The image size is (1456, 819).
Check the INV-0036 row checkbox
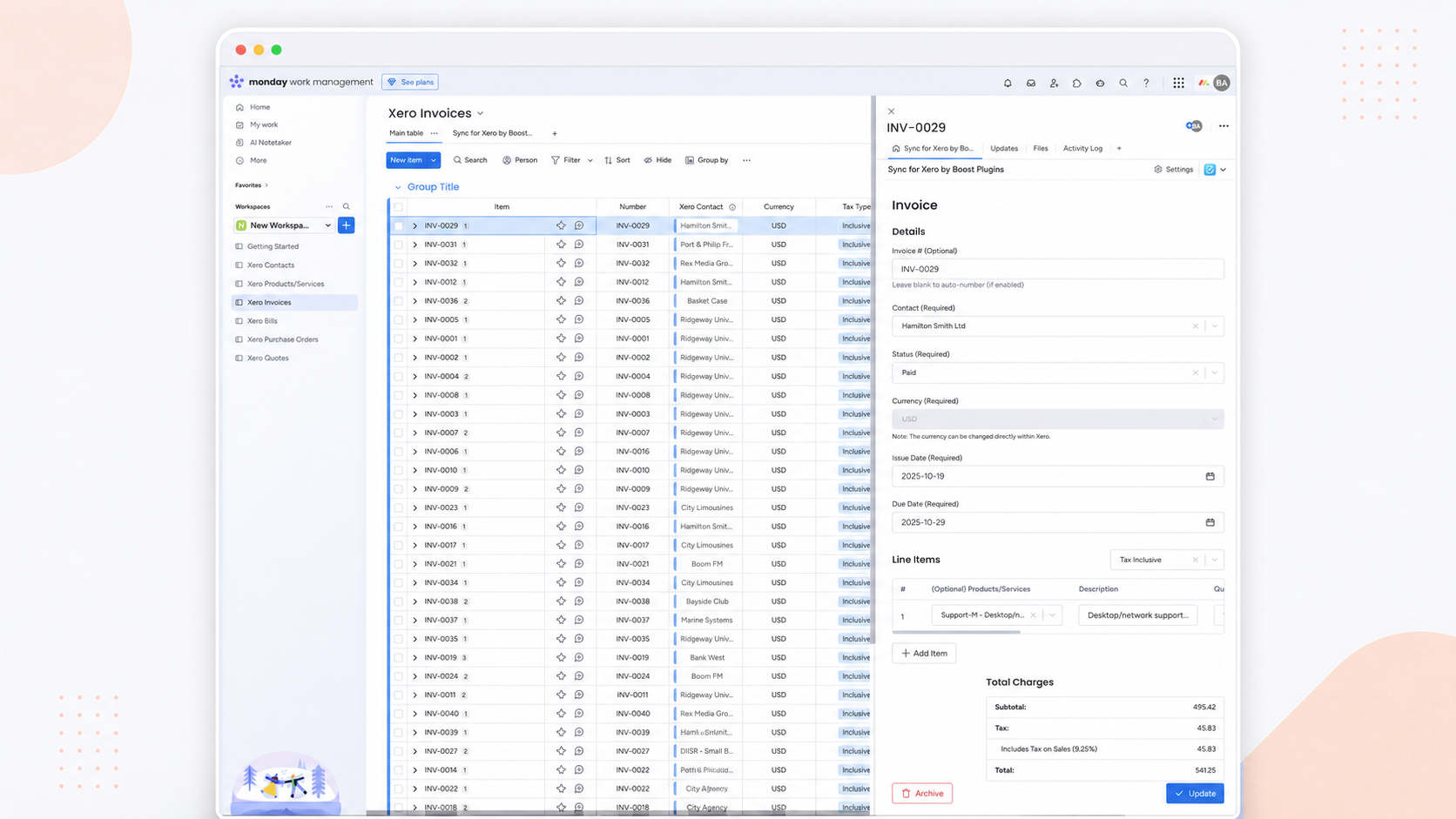(x=399, y=301)
